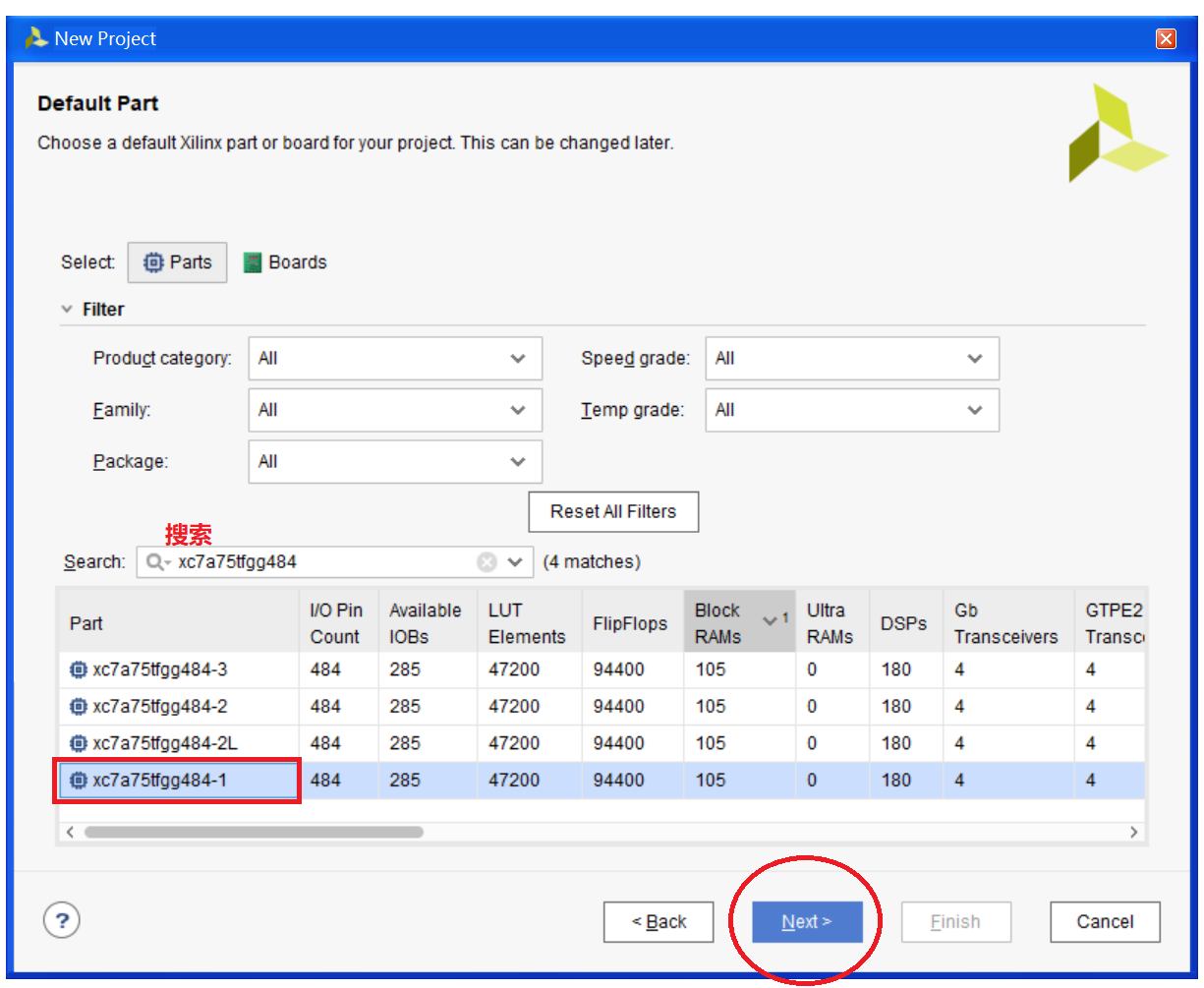Close the New Project dialog

1166,38
